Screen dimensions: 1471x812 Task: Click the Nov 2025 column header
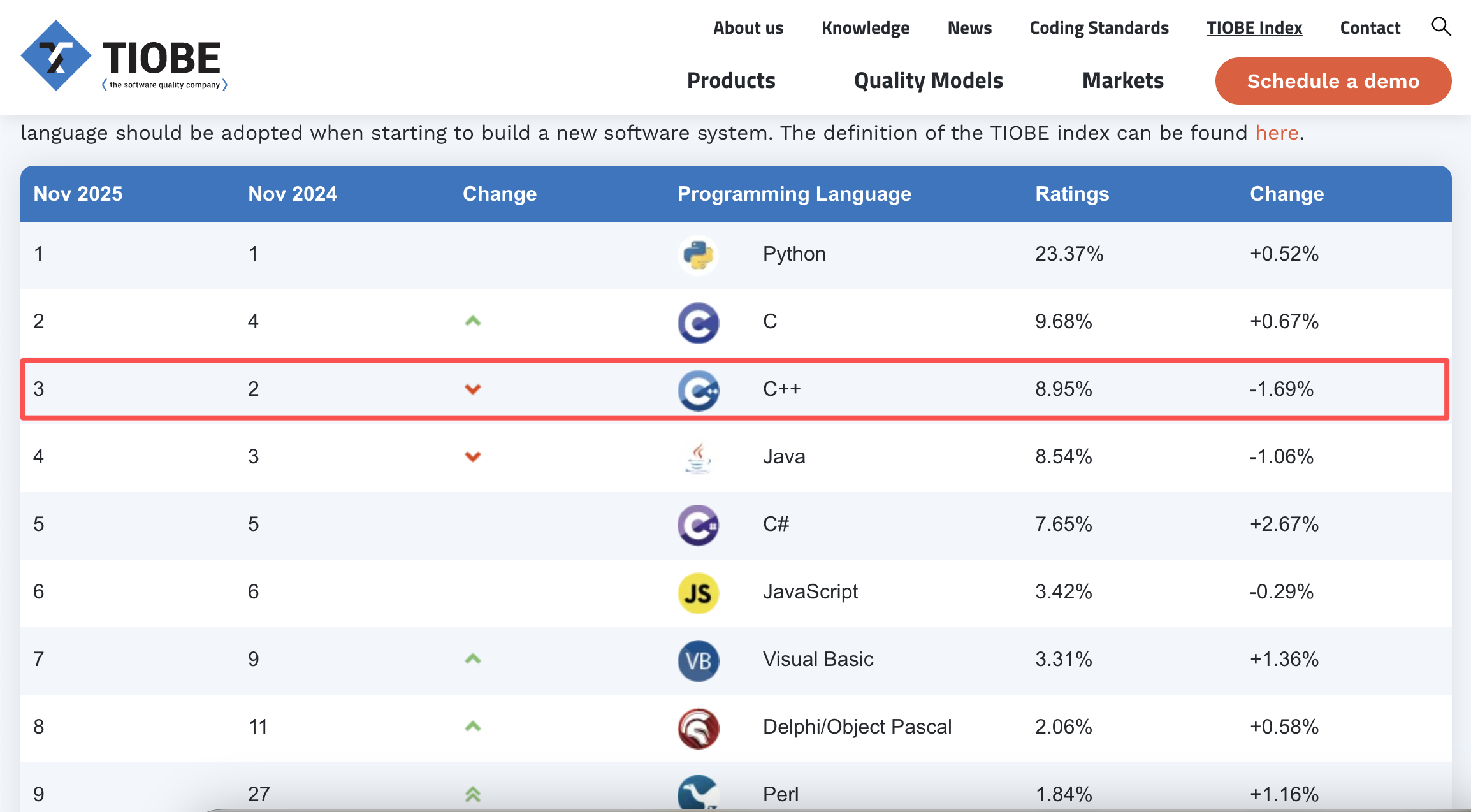[78, 194]
